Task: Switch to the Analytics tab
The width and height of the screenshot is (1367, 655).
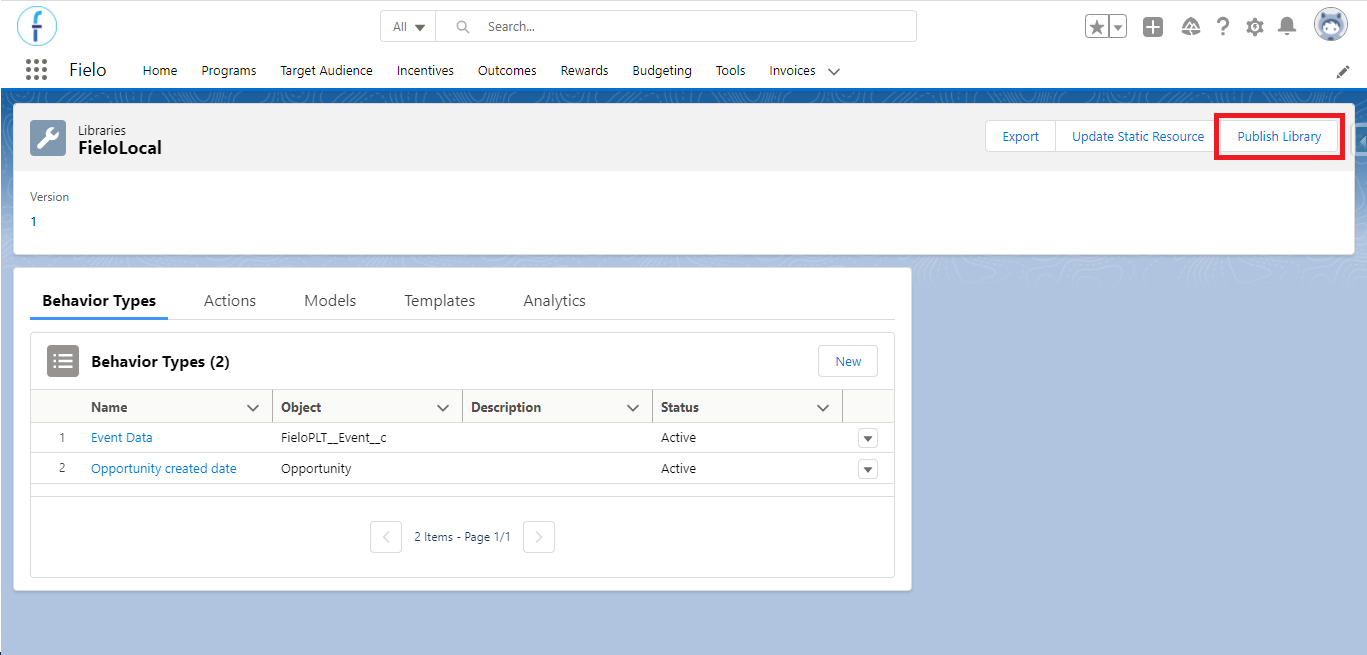Action: coord(554,300)
